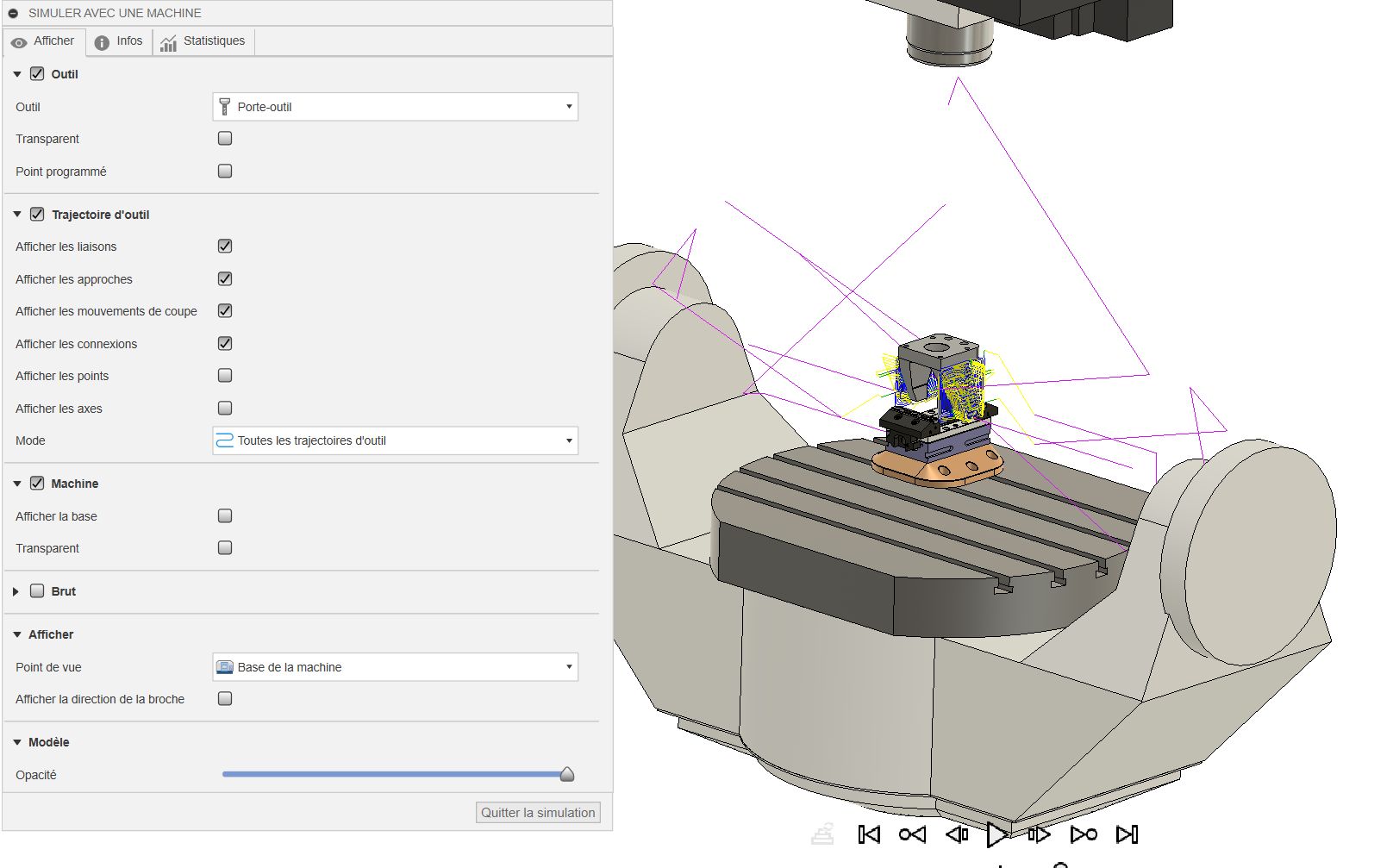
Task: Step backward one move in simulation
Action: click(957, 834)
